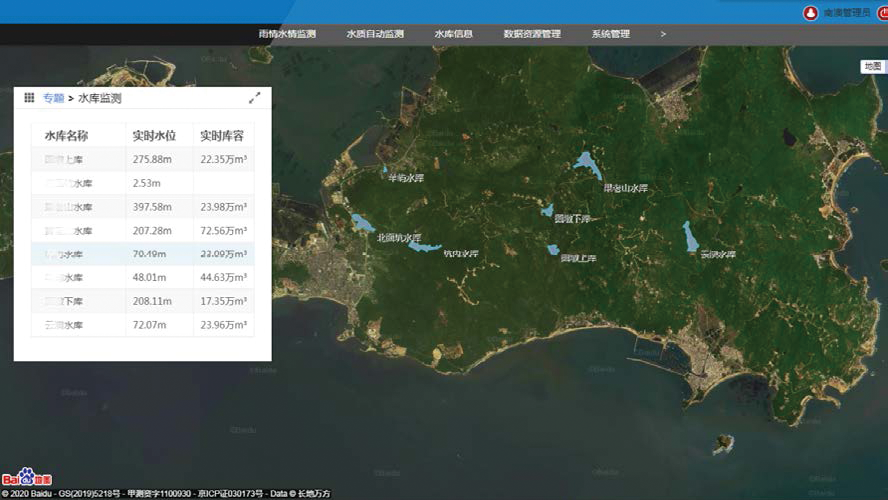Open the 系统管理 menu
Viewport: 888px width, 500px height.
coord(610,34)
